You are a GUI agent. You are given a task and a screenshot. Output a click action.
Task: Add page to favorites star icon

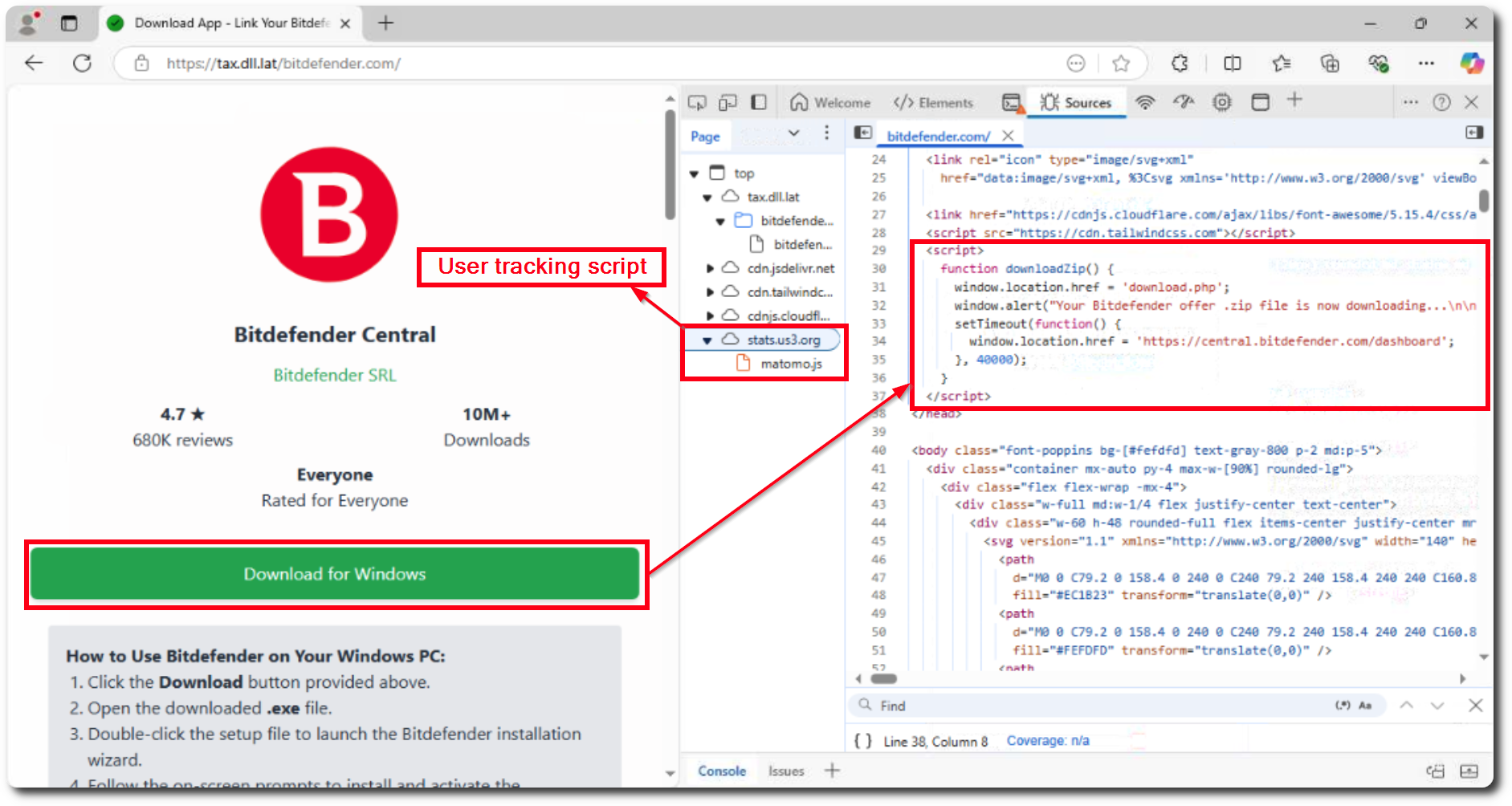click(x=1121, y=63)
